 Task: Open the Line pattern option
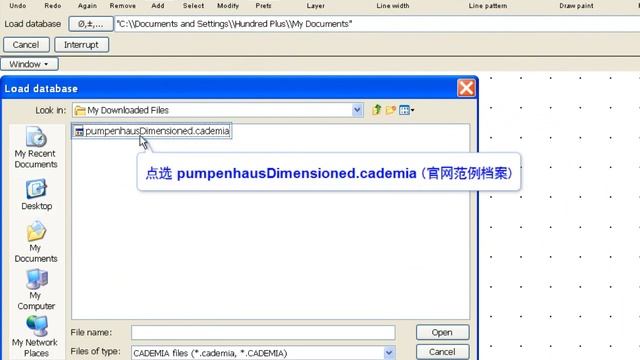pyautogui.click(x=488, y=6)
